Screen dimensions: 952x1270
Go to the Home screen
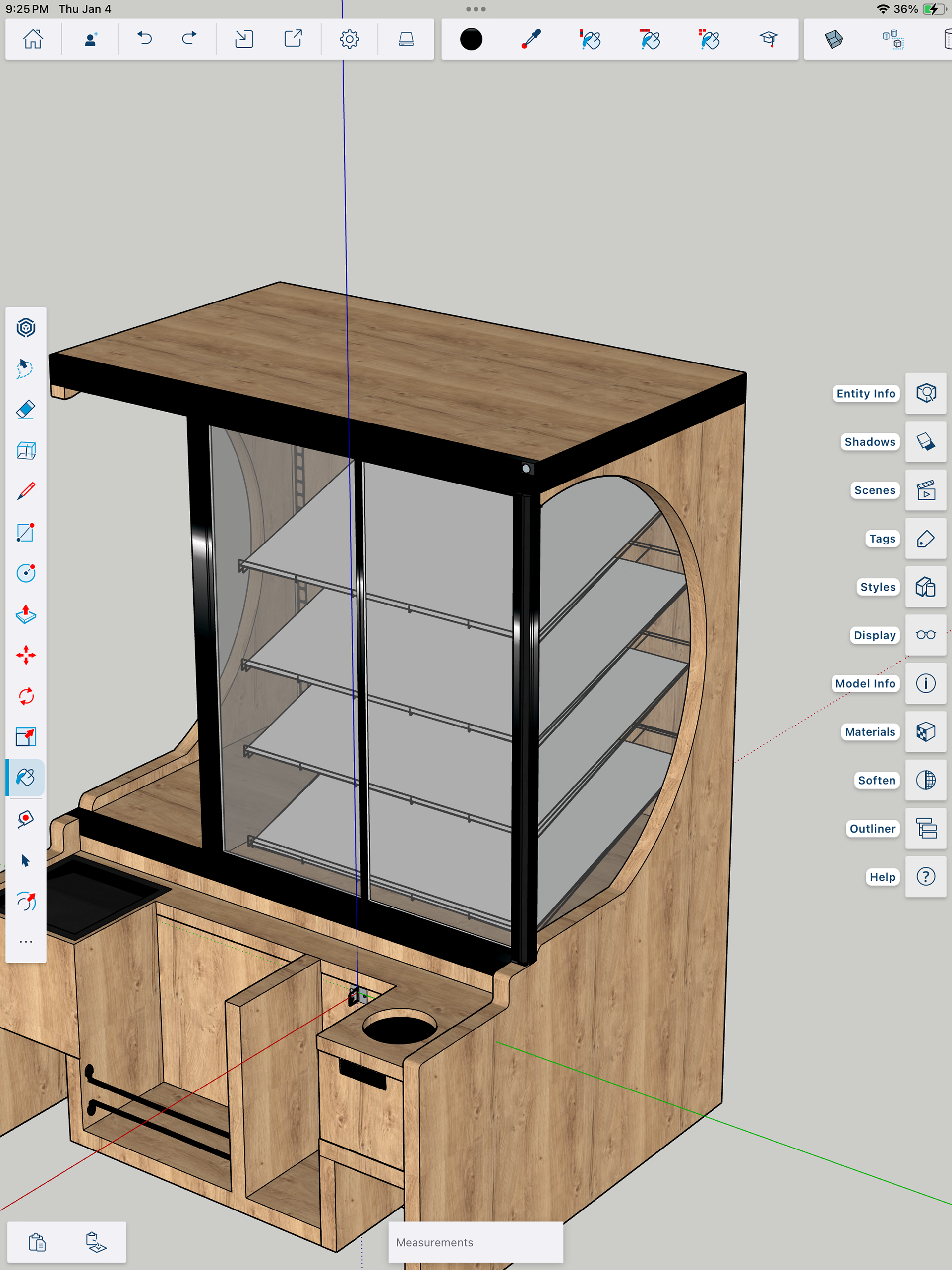click(33, 39)
